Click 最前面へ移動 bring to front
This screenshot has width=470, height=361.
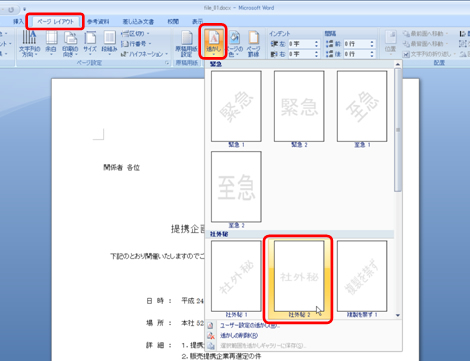click(425, 34)
